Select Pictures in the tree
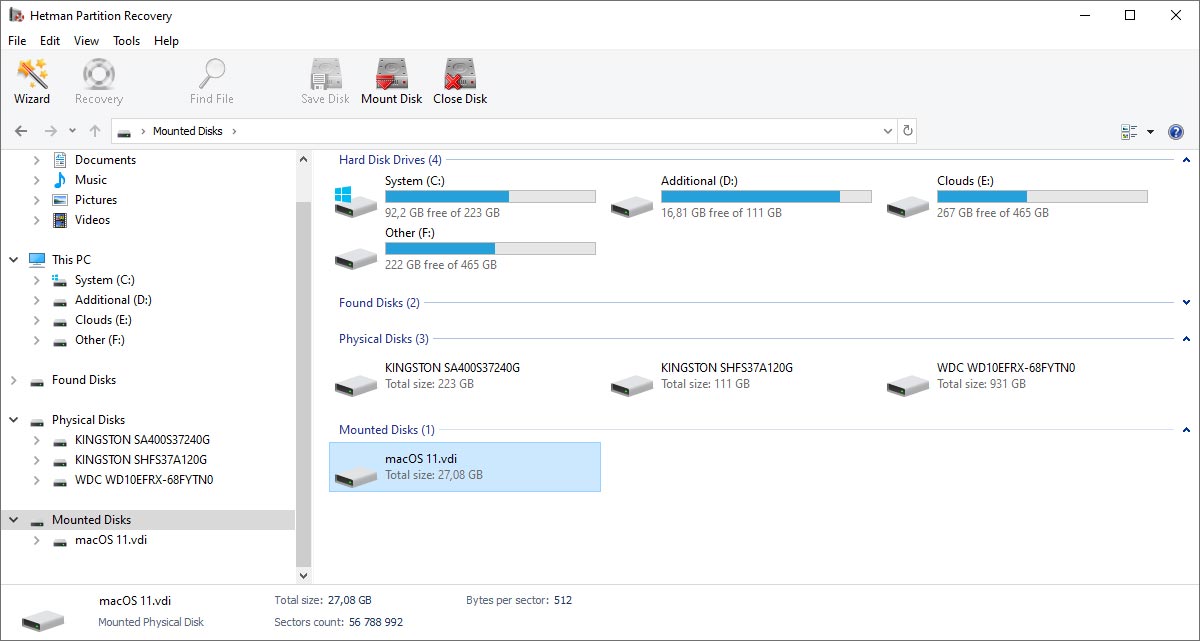 96,200
